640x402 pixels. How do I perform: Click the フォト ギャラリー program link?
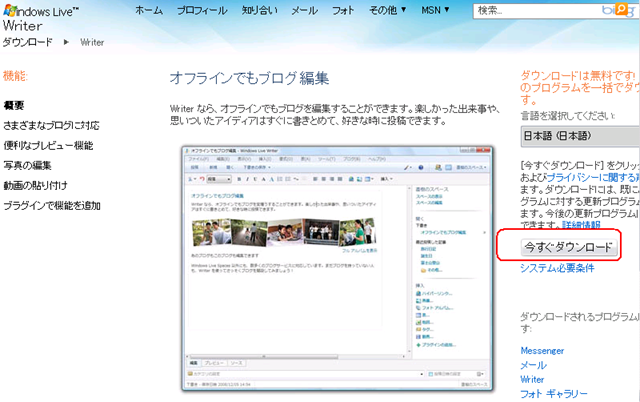[x=554, y=394]
